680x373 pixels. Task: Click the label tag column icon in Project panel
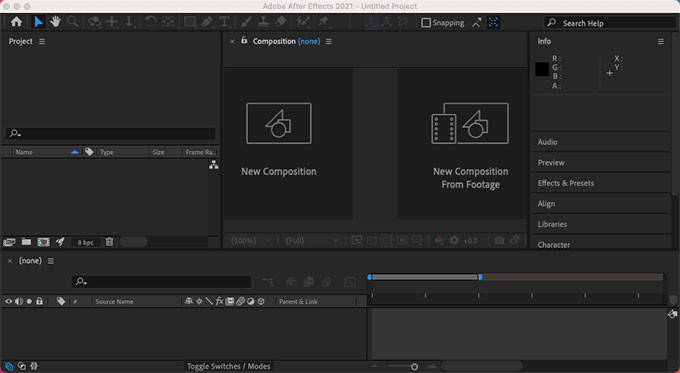[x=89, y=152]
